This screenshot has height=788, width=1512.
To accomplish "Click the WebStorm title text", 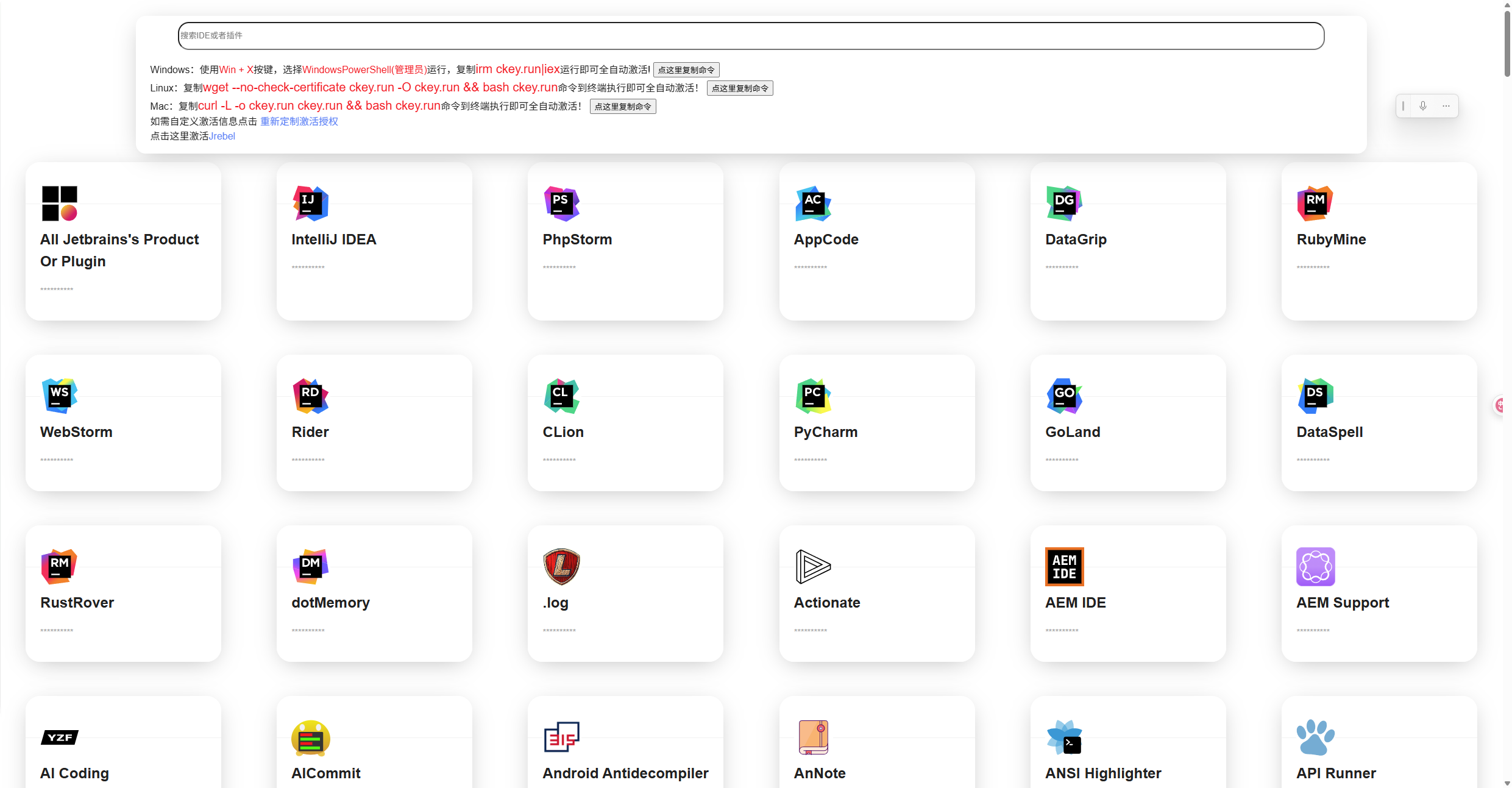I will [x=76, y=432].
